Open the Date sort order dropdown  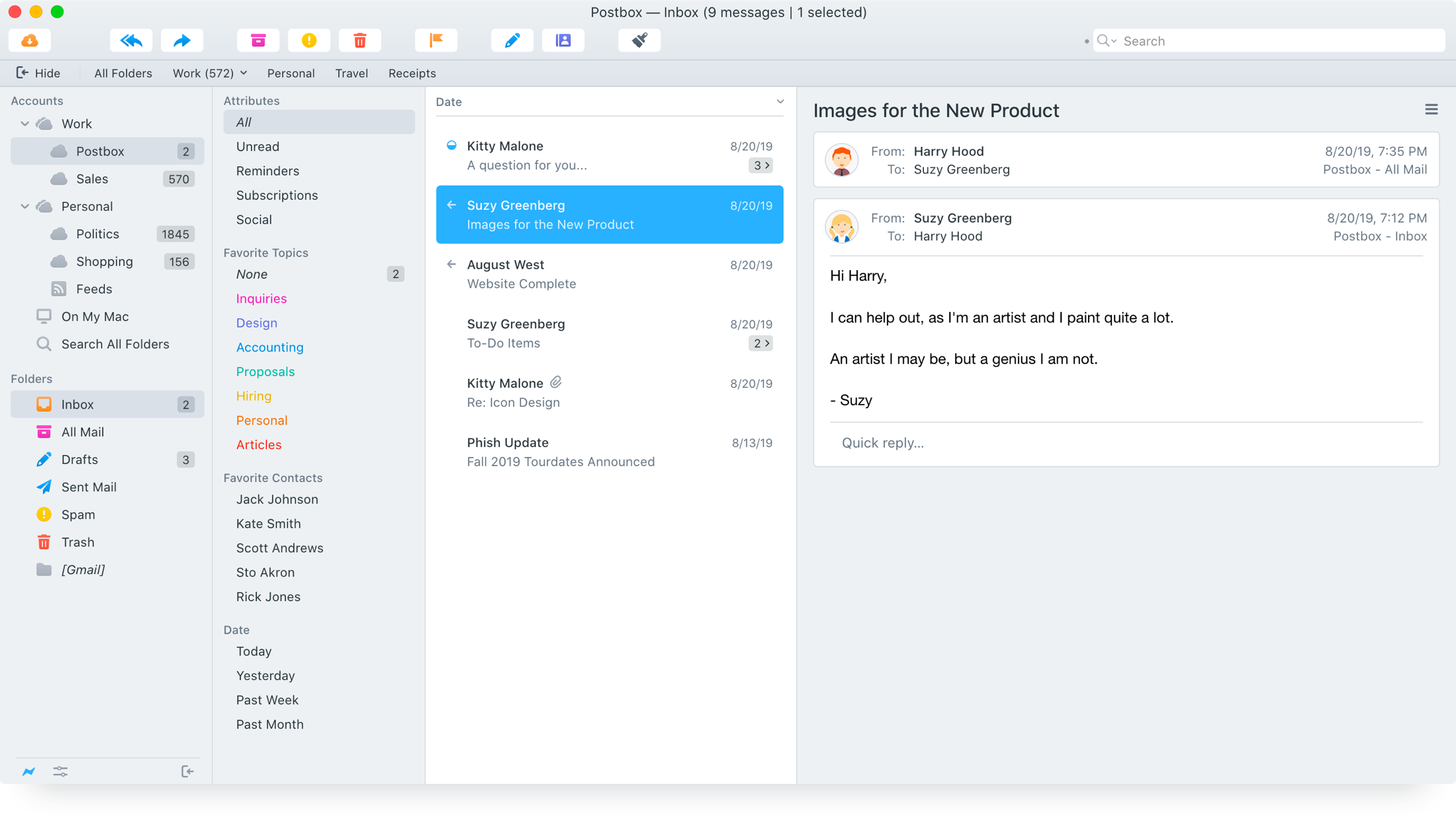click(x=780, y=102)
